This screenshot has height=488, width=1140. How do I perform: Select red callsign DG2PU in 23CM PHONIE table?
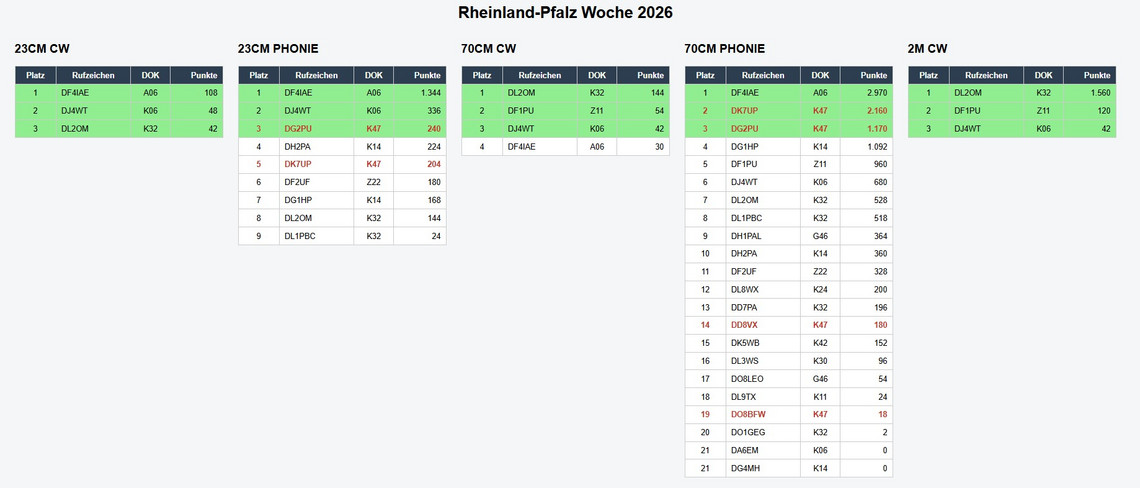coord(298,129)
